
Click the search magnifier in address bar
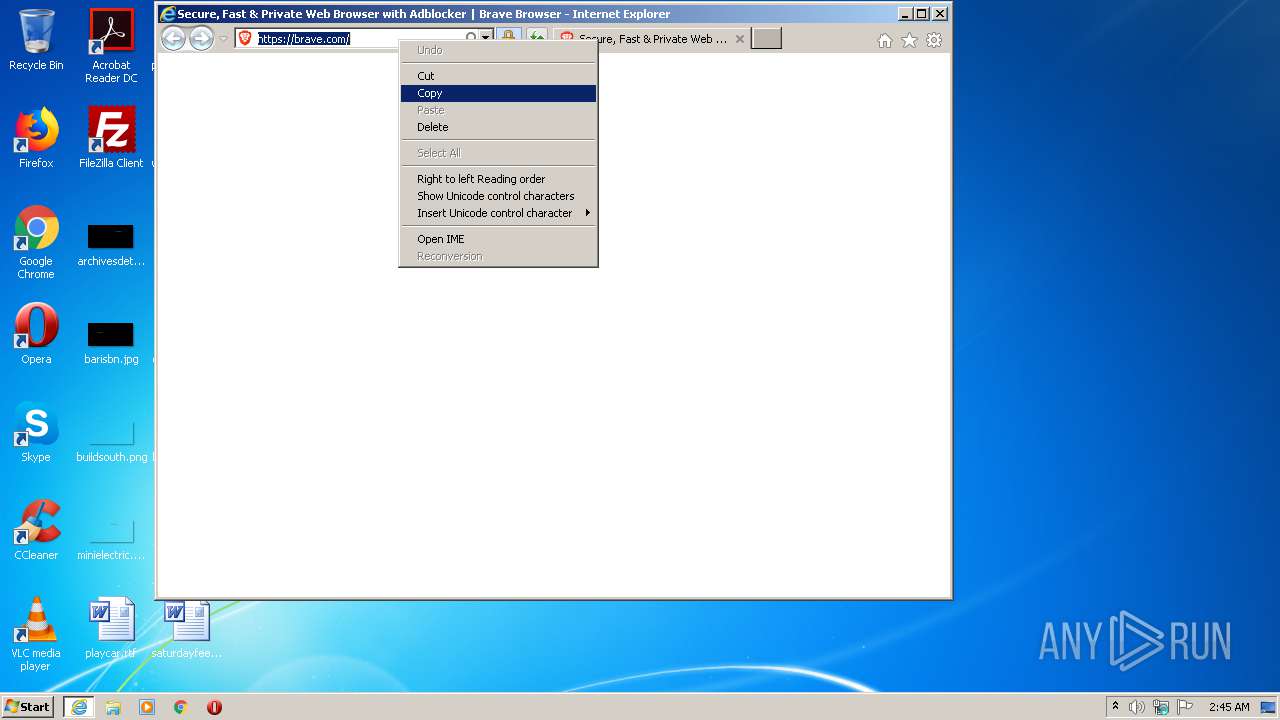click(x=471, y=38)
